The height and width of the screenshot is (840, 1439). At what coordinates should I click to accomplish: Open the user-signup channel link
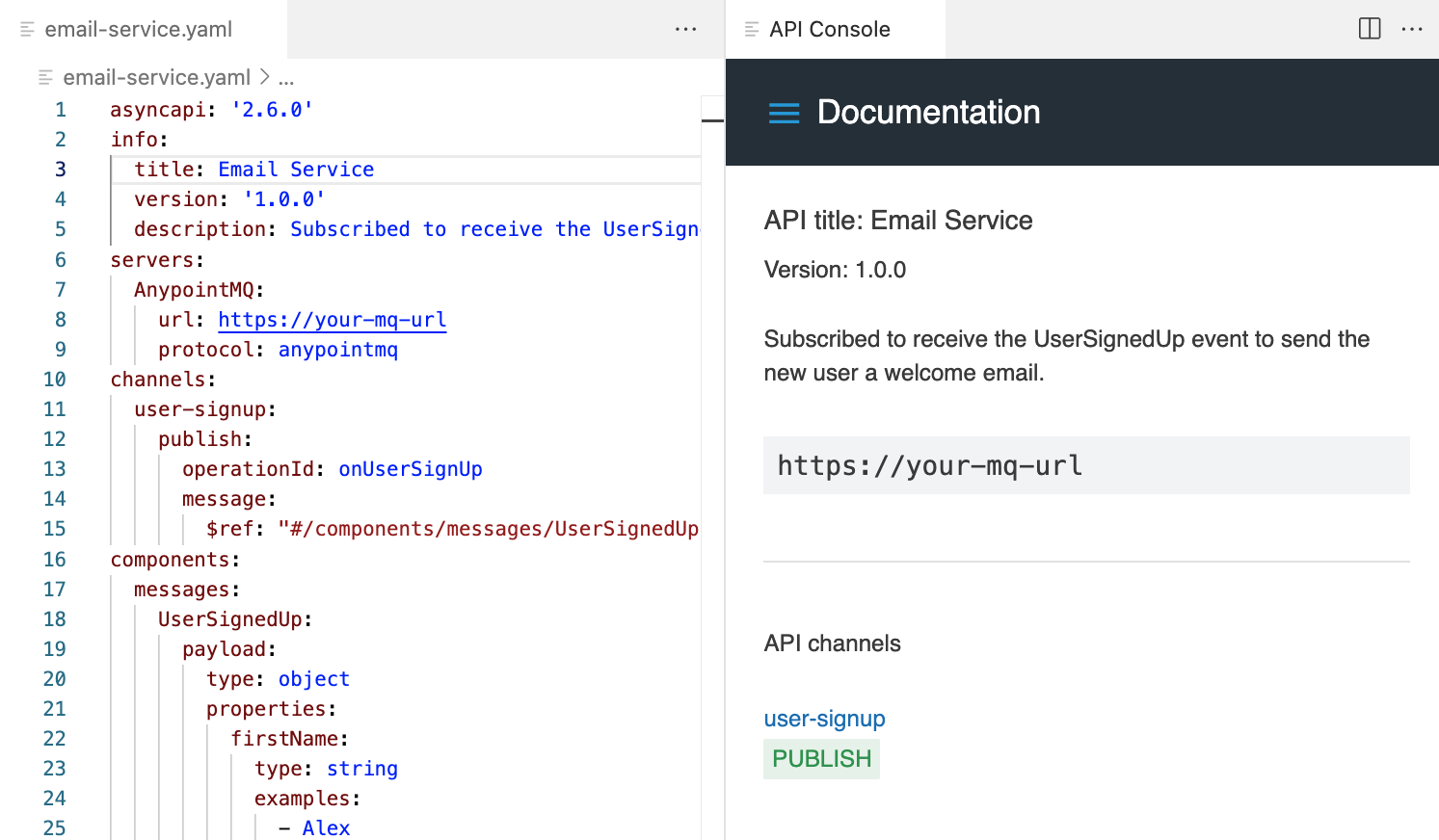(824, 719)
